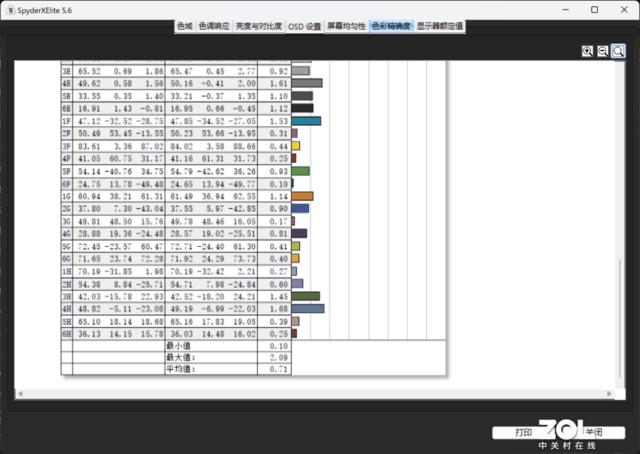Select the fit-to-window magnifier icon

pos(618,51)
